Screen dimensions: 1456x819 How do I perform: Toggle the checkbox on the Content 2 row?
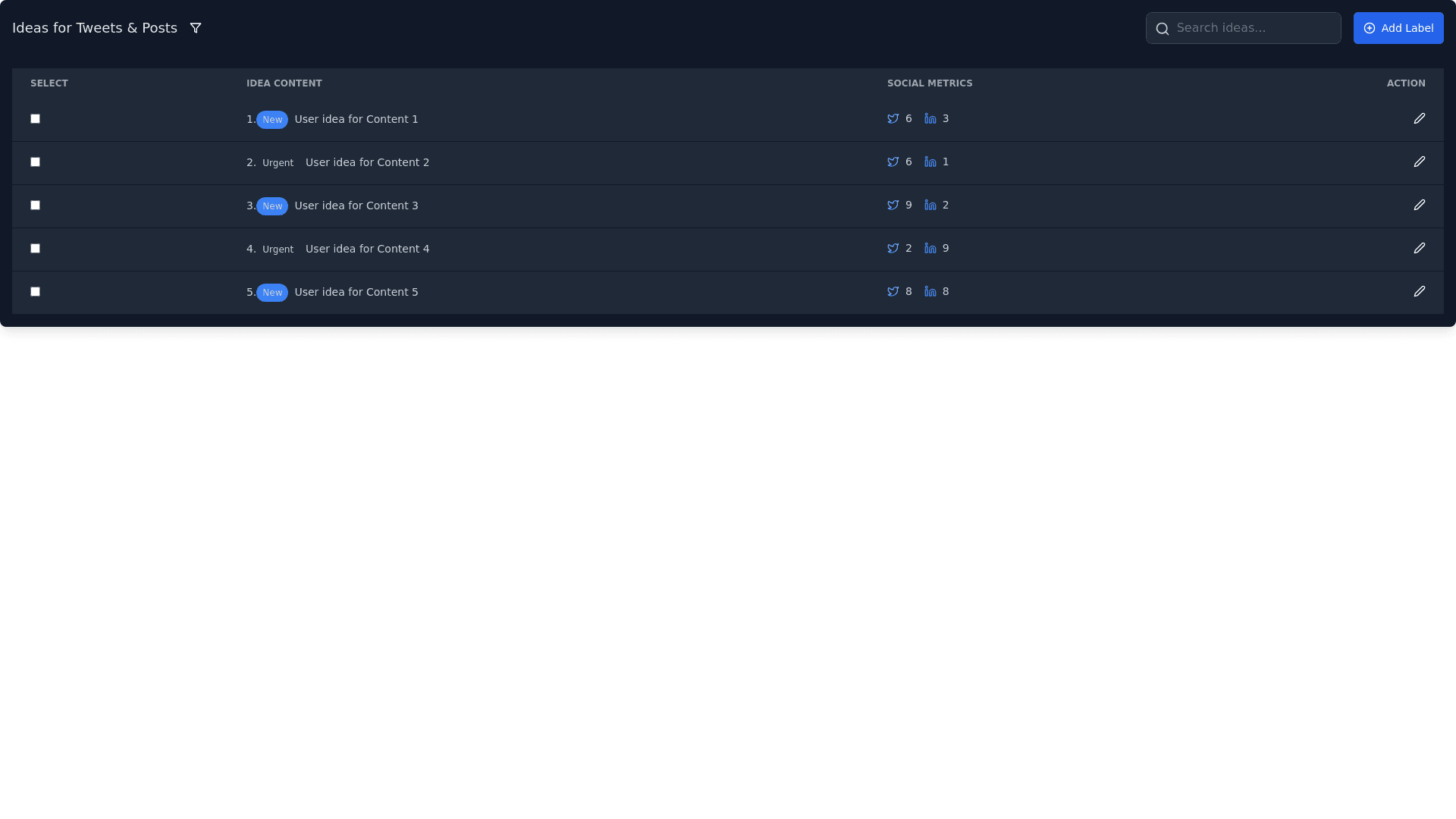[x=35, y=162]
